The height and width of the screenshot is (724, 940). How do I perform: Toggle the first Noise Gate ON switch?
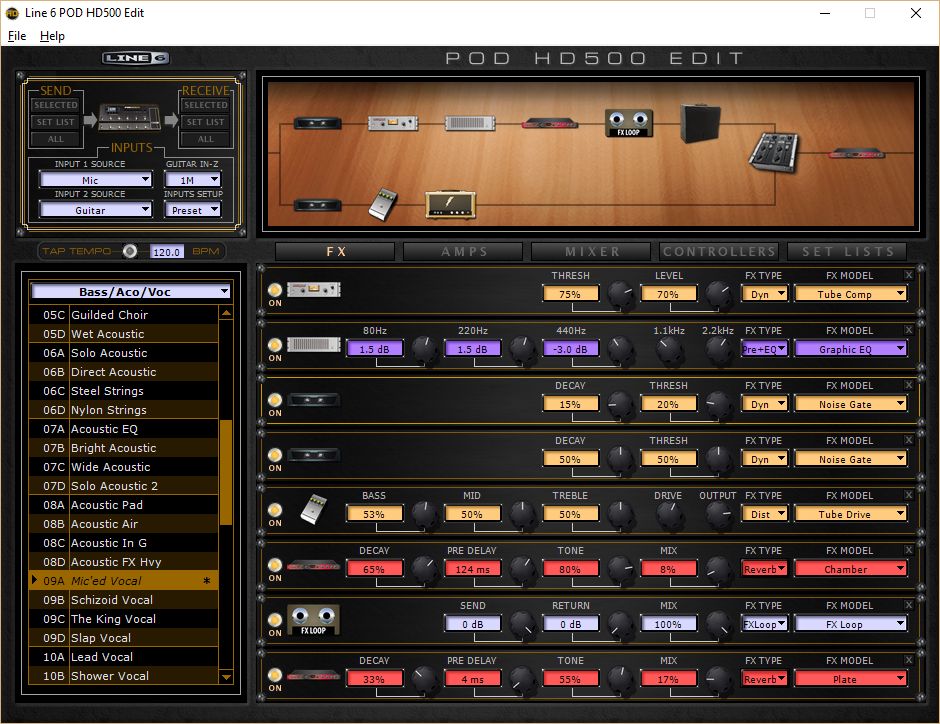tap(275, 400)
